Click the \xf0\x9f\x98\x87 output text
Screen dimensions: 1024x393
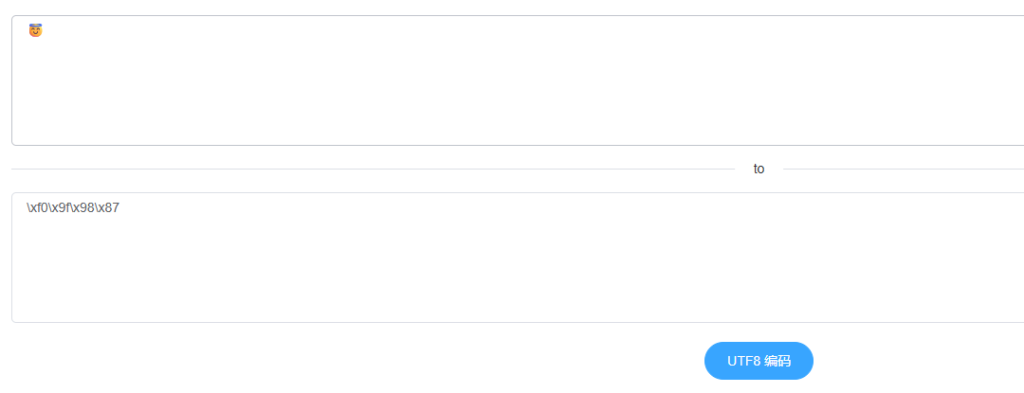73,208
